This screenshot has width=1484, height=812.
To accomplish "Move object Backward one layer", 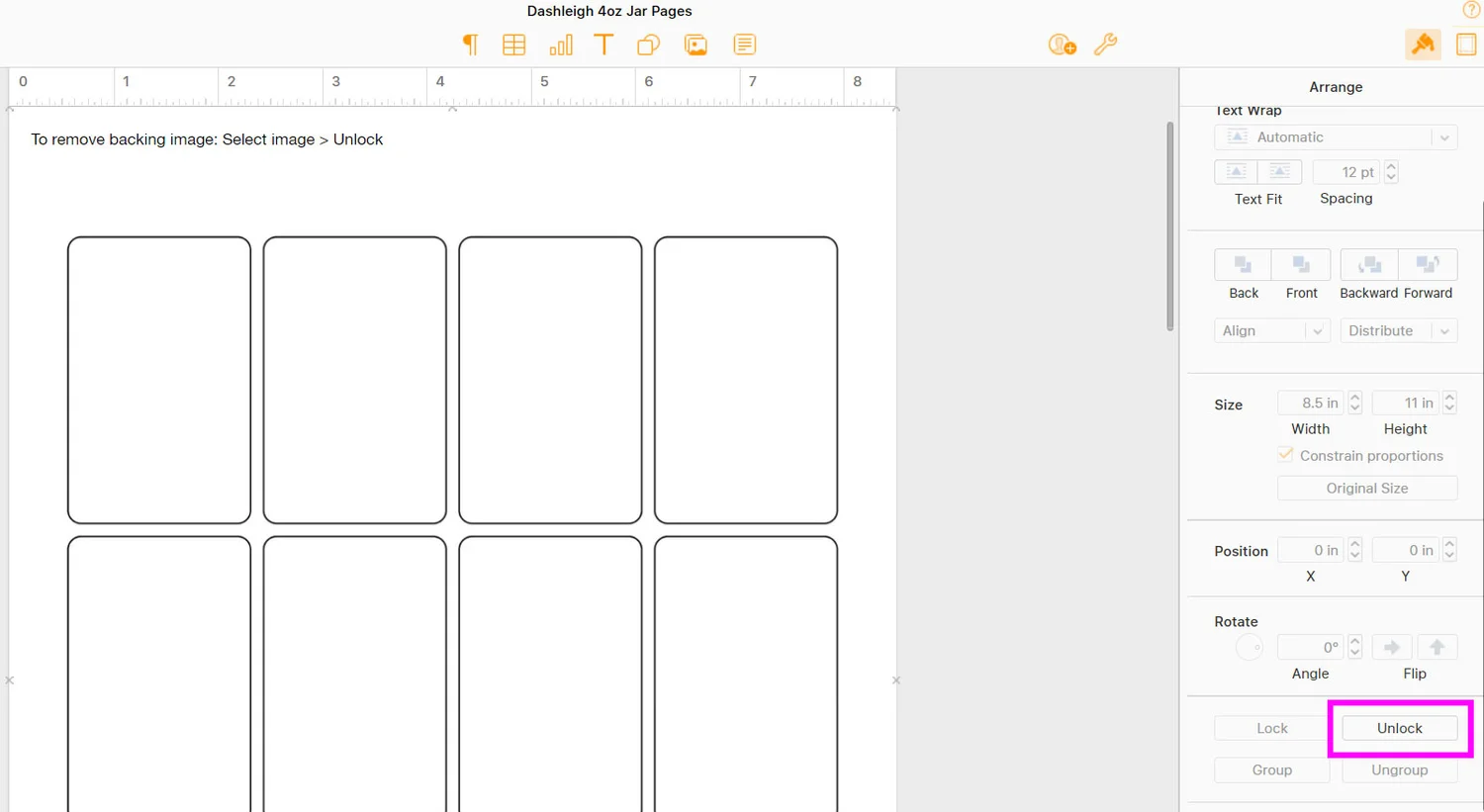I will [1369, 265].
